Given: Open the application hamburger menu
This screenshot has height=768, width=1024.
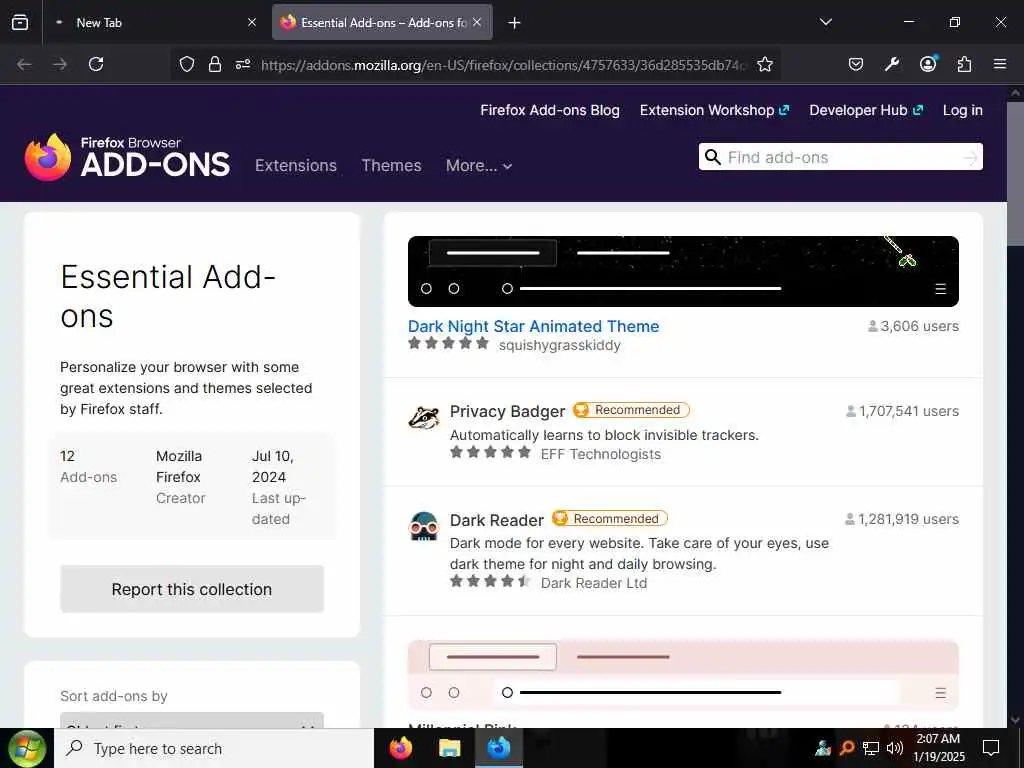Looking at the screenshot, I should (x=1000, y=64).
